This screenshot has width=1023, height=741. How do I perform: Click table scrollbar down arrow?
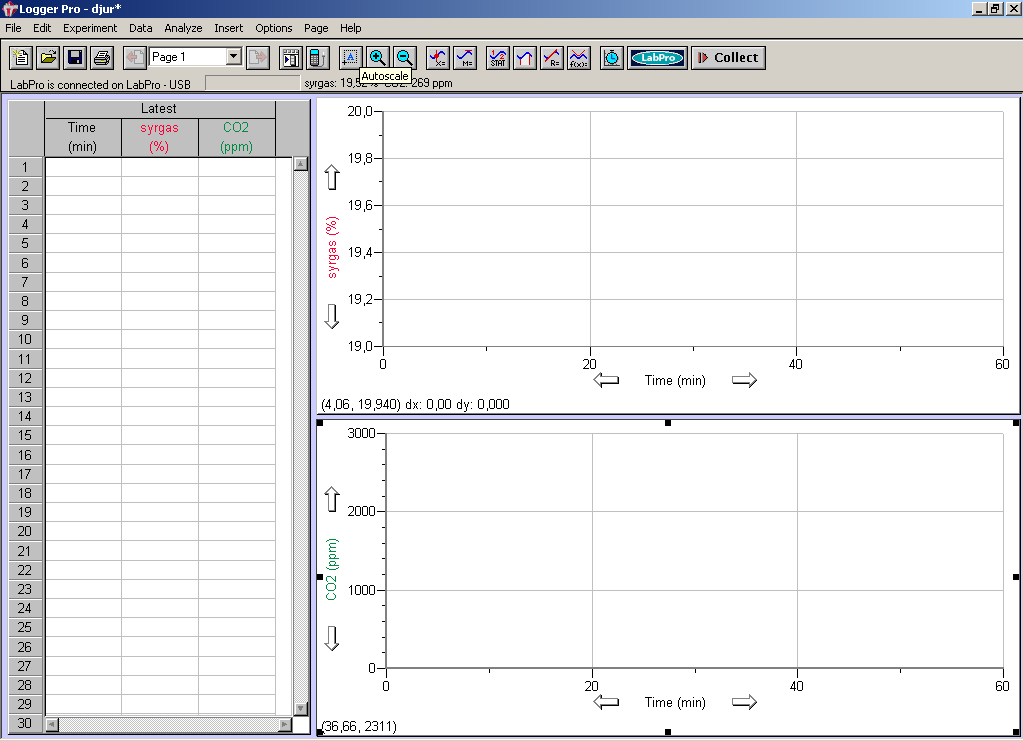click(301, 708)
